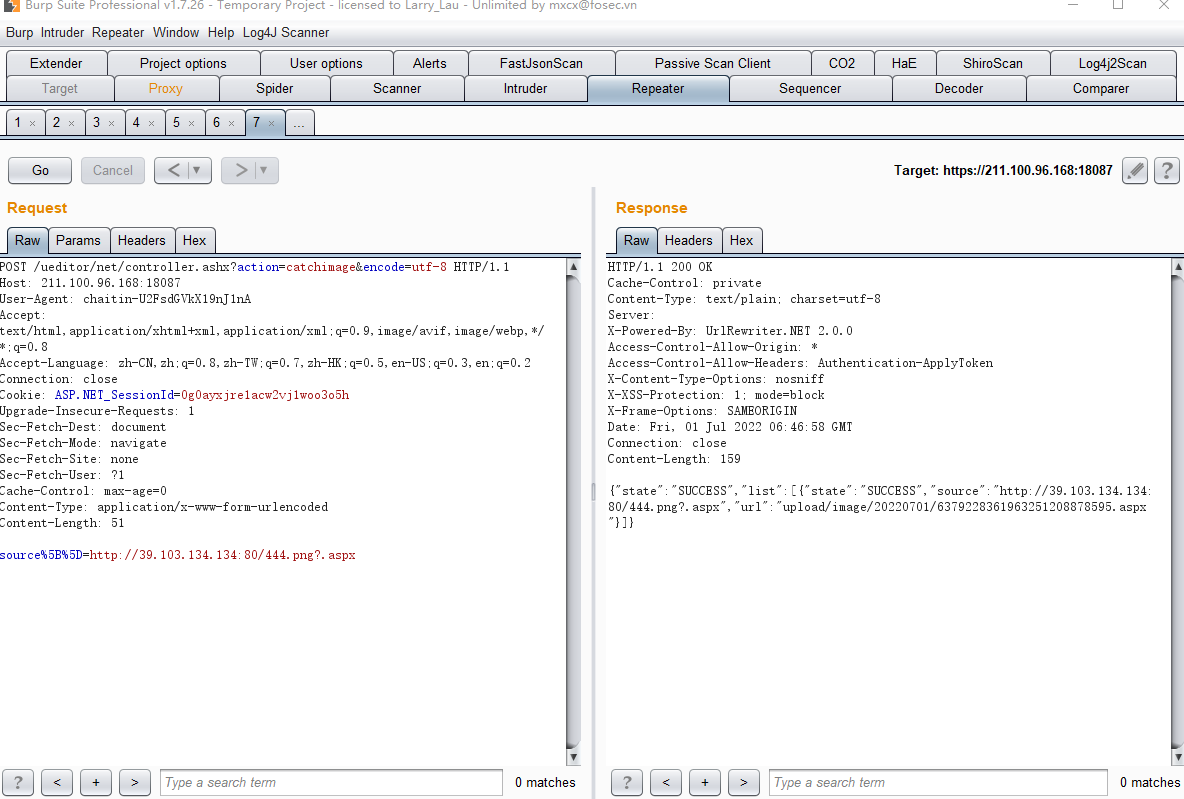Switch to the CO2 tab
Screen dimensions: 1184x799
point(842,63)
